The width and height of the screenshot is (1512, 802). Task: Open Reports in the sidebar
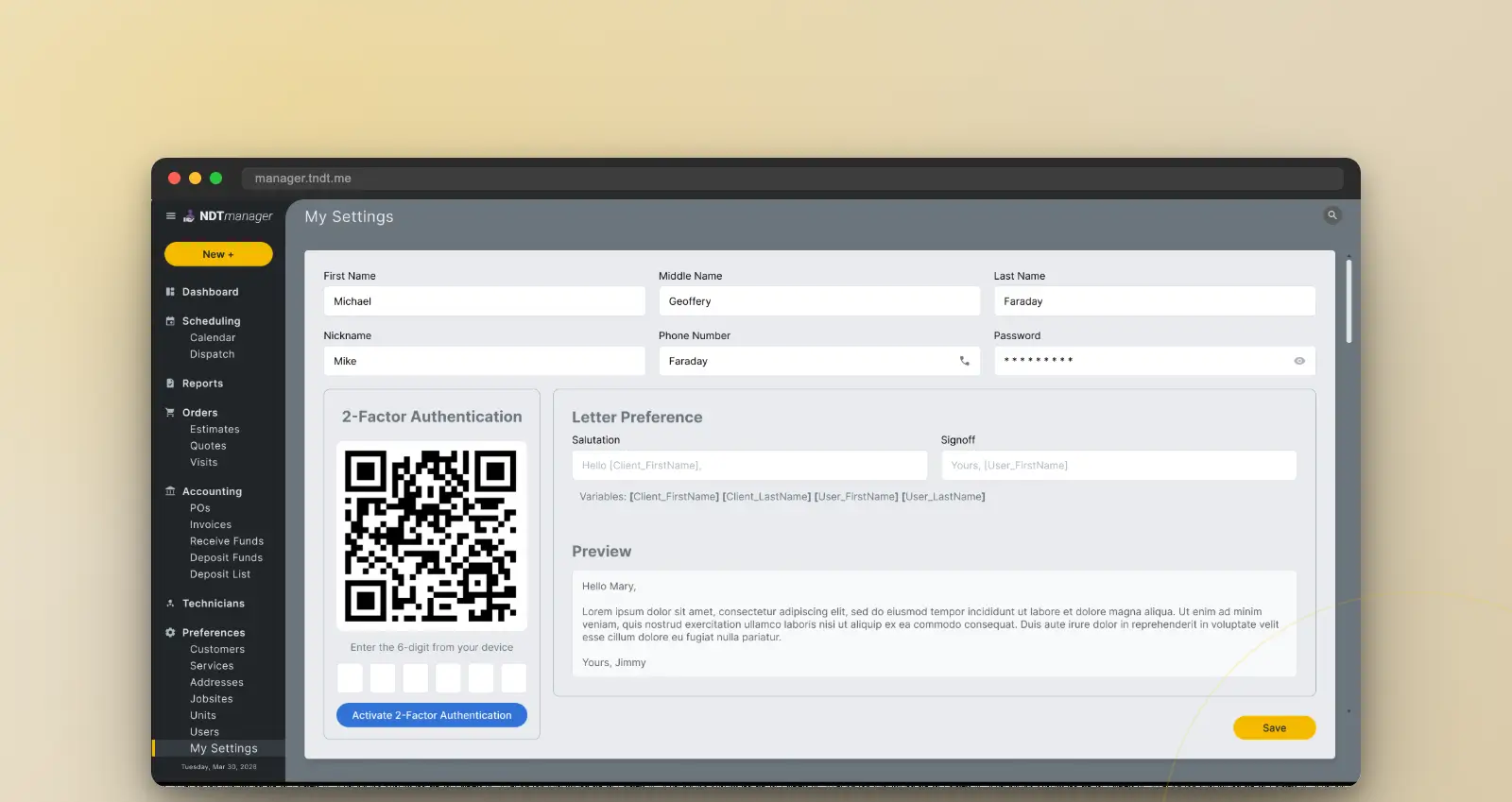[x=202, y=384]
